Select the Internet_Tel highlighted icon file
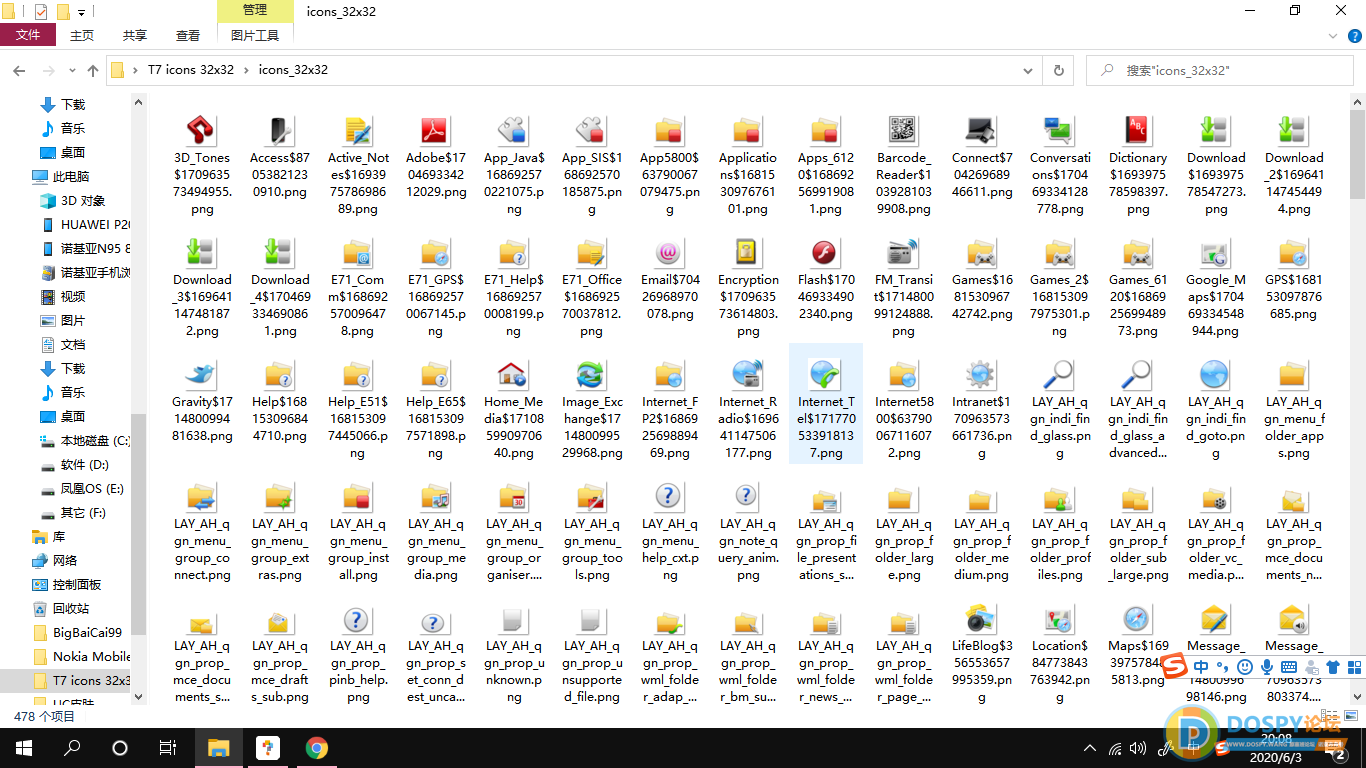1366x768 pixels. pos(826,403)
